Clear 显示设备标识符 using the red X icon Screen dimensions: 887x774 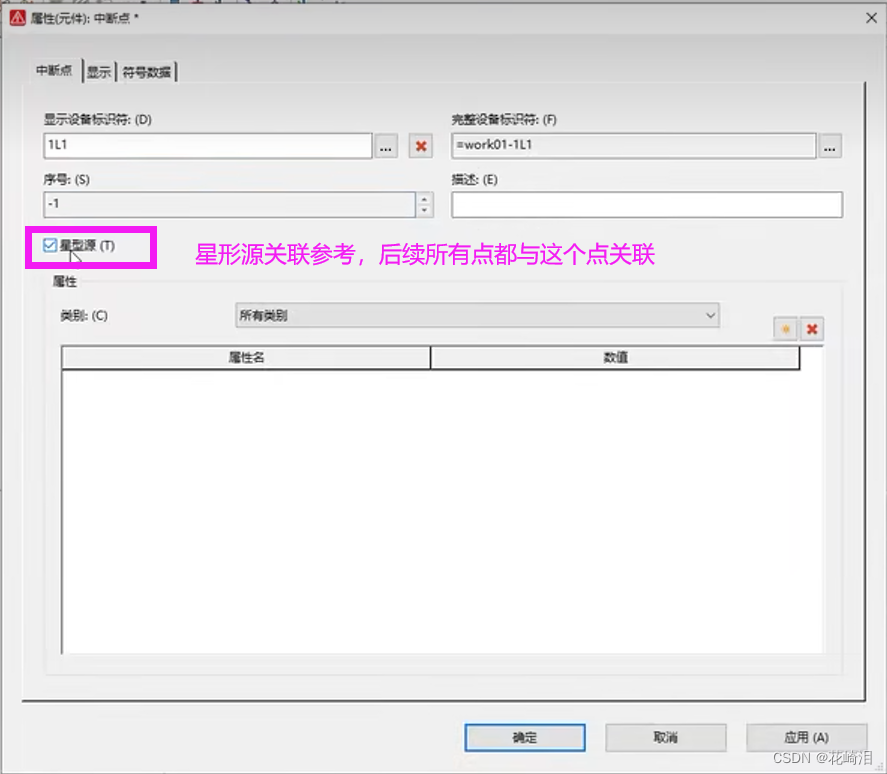[419, 145]
